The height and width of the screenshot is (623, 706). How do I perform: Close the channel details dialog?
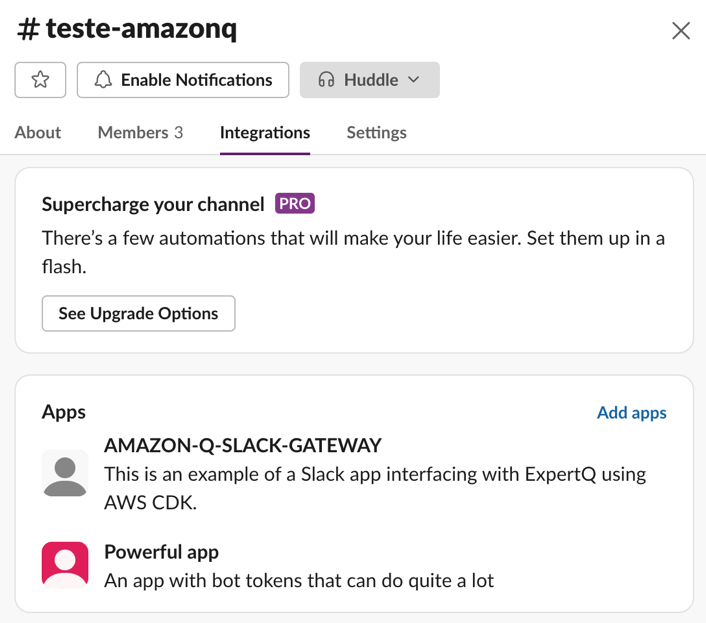(x=681, y=30)
